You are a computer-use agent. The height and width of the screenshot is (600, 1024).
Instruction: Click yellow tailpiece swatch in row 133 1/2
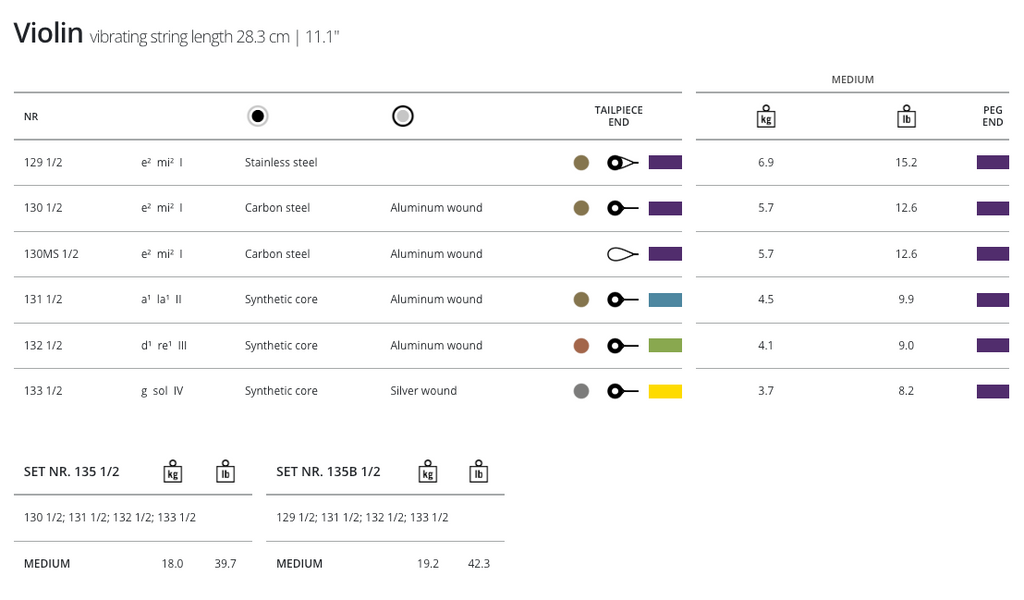pyautogui.click(x=665, y=391)
